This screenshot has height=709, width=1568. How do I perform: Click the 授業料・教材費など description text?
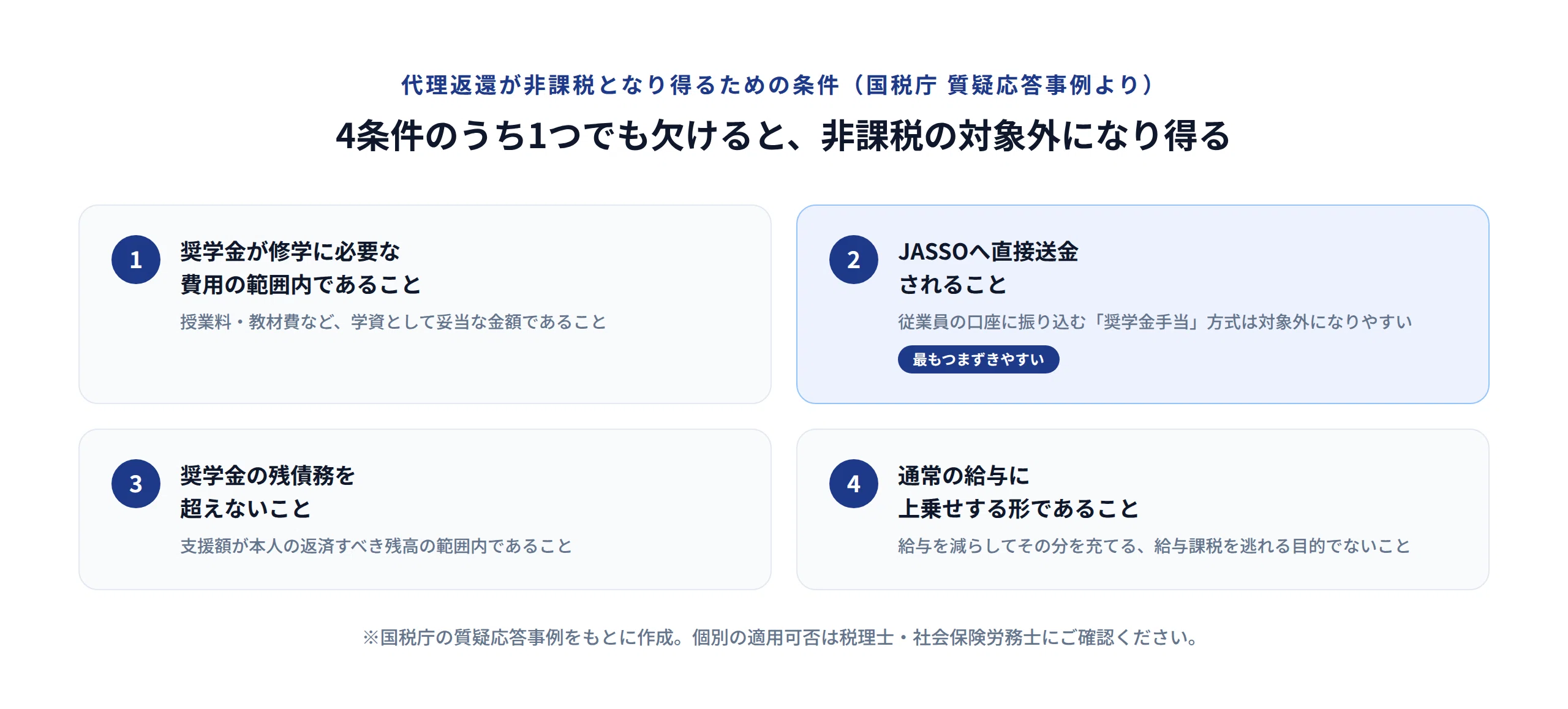[x=393, y=322]
